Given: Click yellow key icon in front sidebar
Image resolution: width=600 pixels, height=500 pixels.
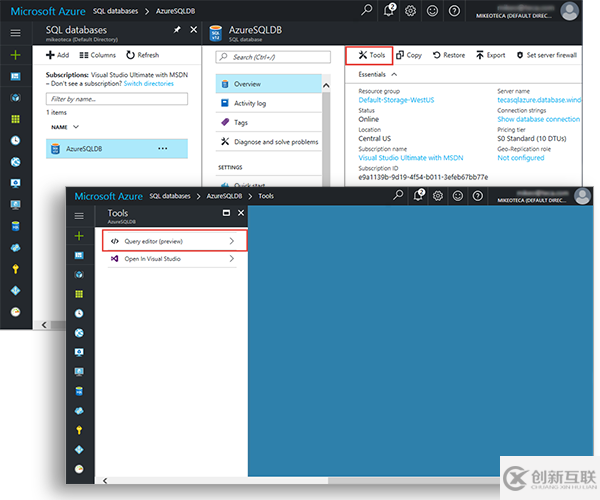Looking at the screenshot, I should pos(79,430).
